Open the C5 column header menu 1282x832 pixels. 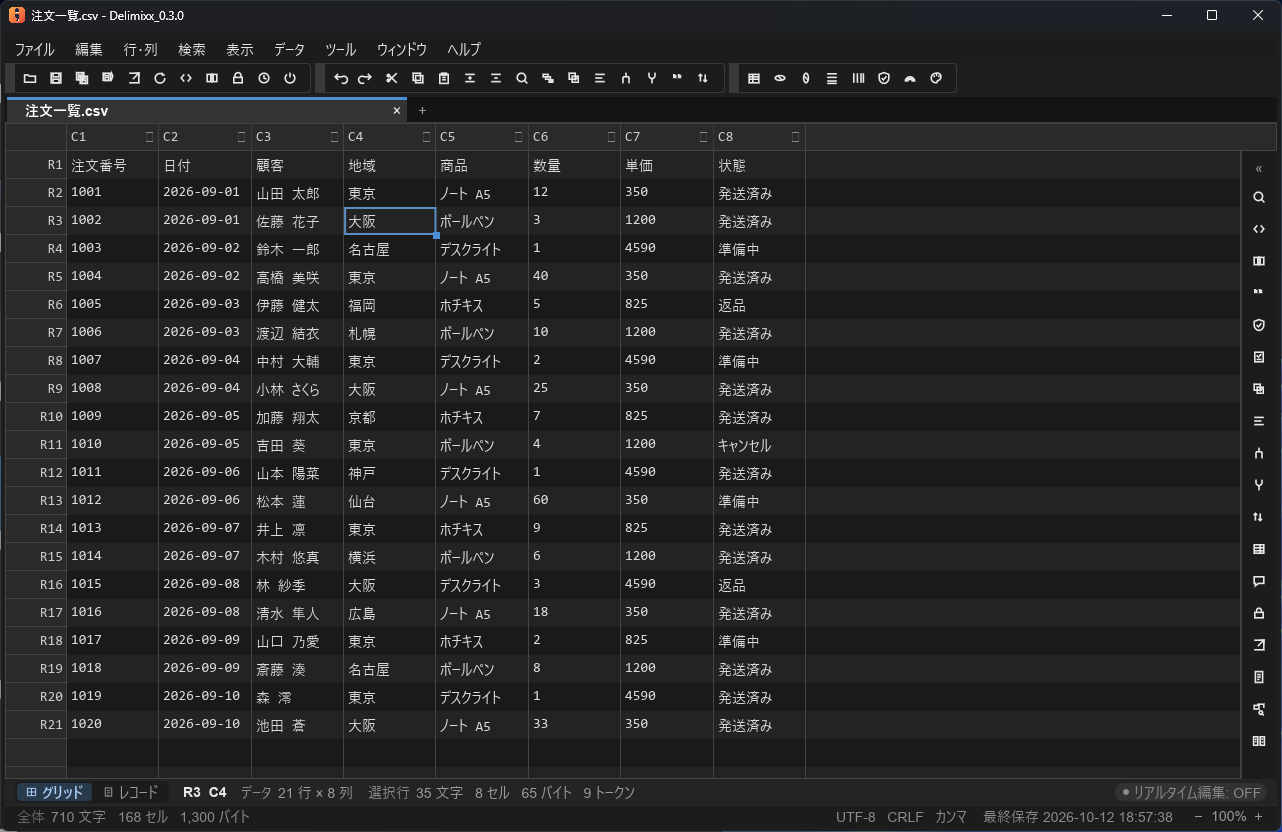point(519,137)
